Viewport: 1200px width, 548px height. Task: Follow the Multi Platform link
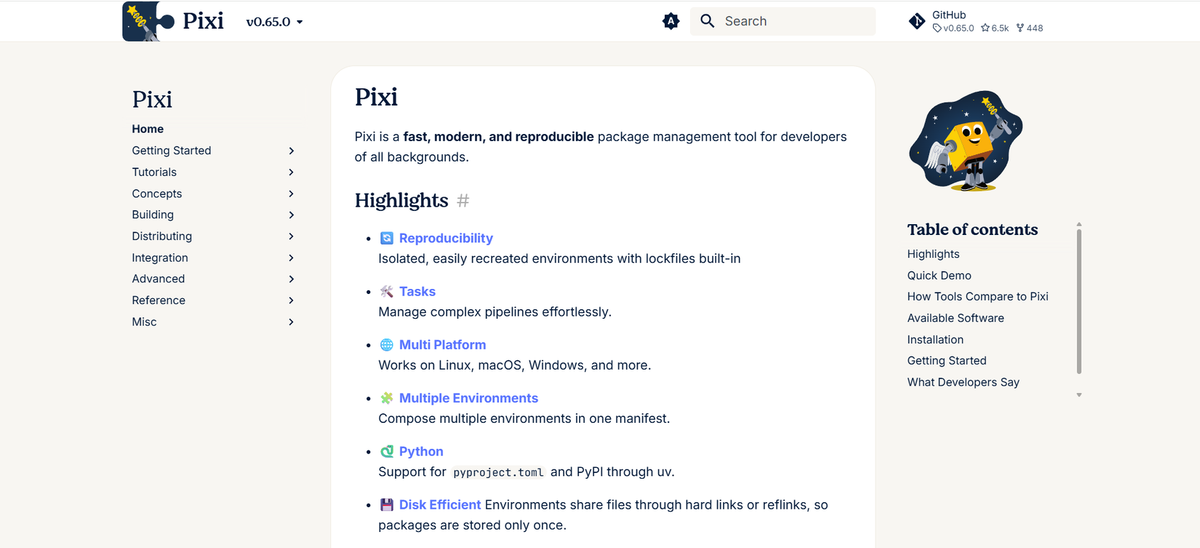pyautogui.click(x=442, y=344)
